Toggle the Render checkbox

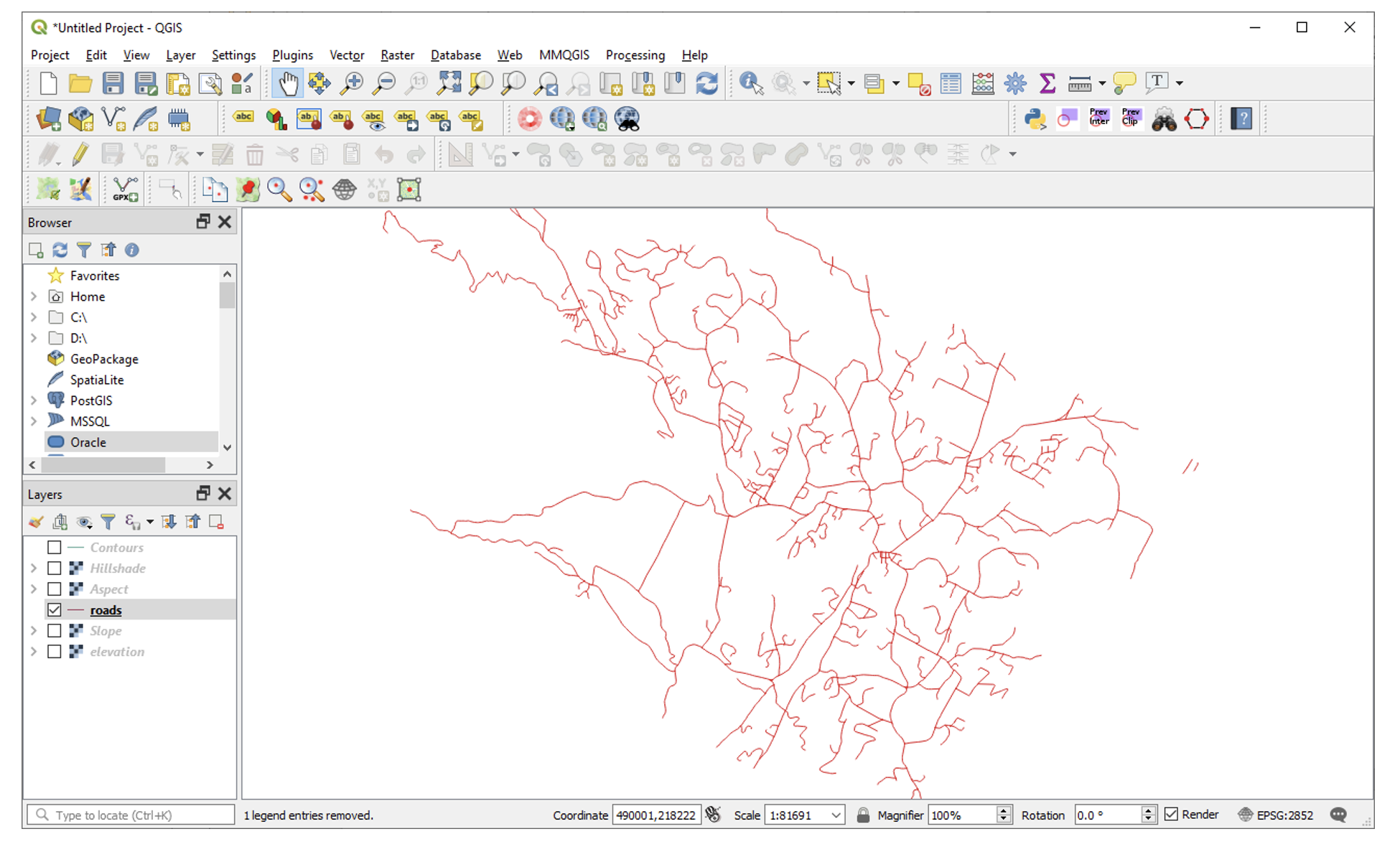[1172, 814]
